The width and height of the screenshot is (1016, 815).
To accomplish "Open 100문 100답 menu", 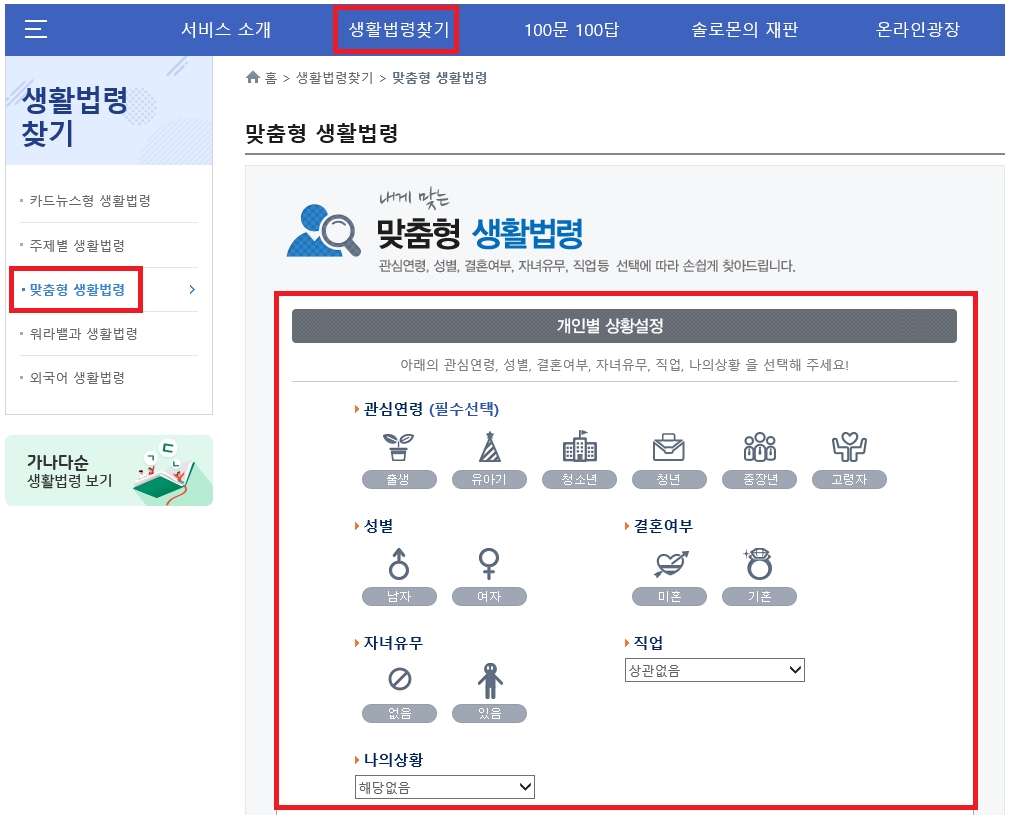I will click(x=572, y=30).
